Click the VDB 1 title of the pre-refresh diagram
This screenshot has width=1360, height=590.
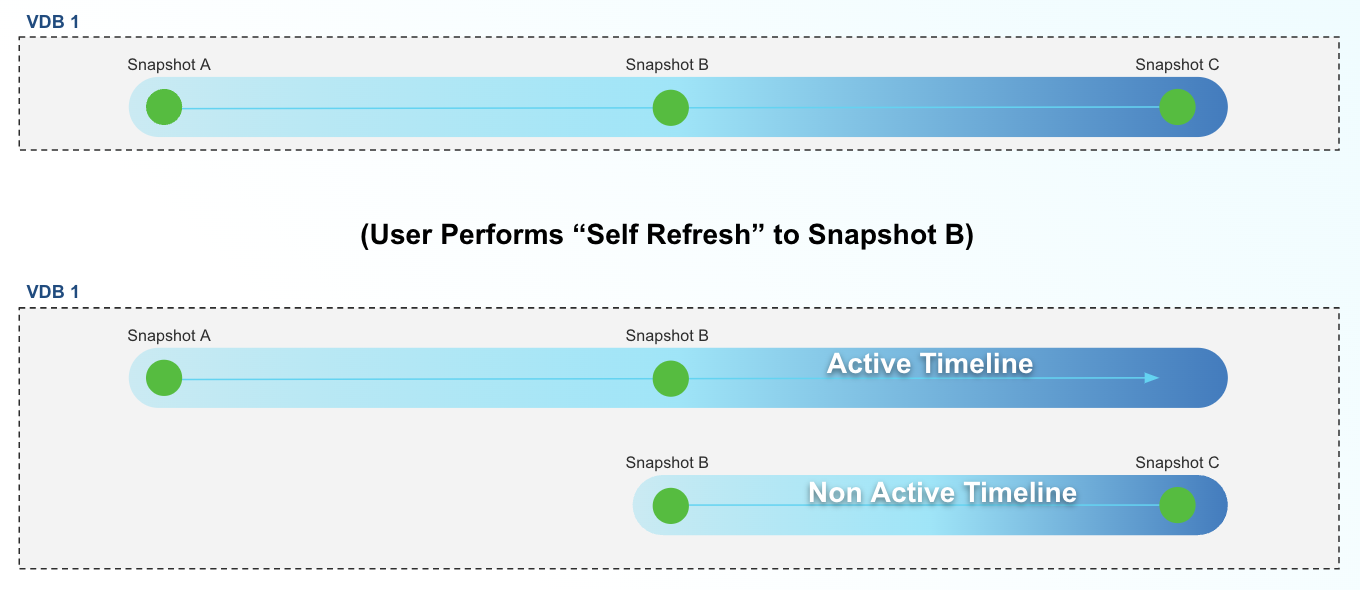(53, 21)
